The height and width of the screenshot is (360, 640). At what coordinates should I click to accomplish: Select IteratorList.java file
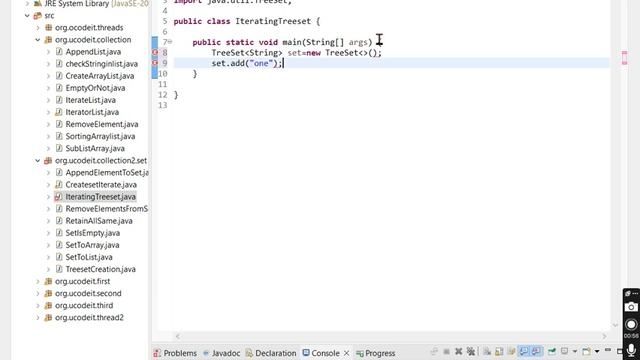point(92,112)
